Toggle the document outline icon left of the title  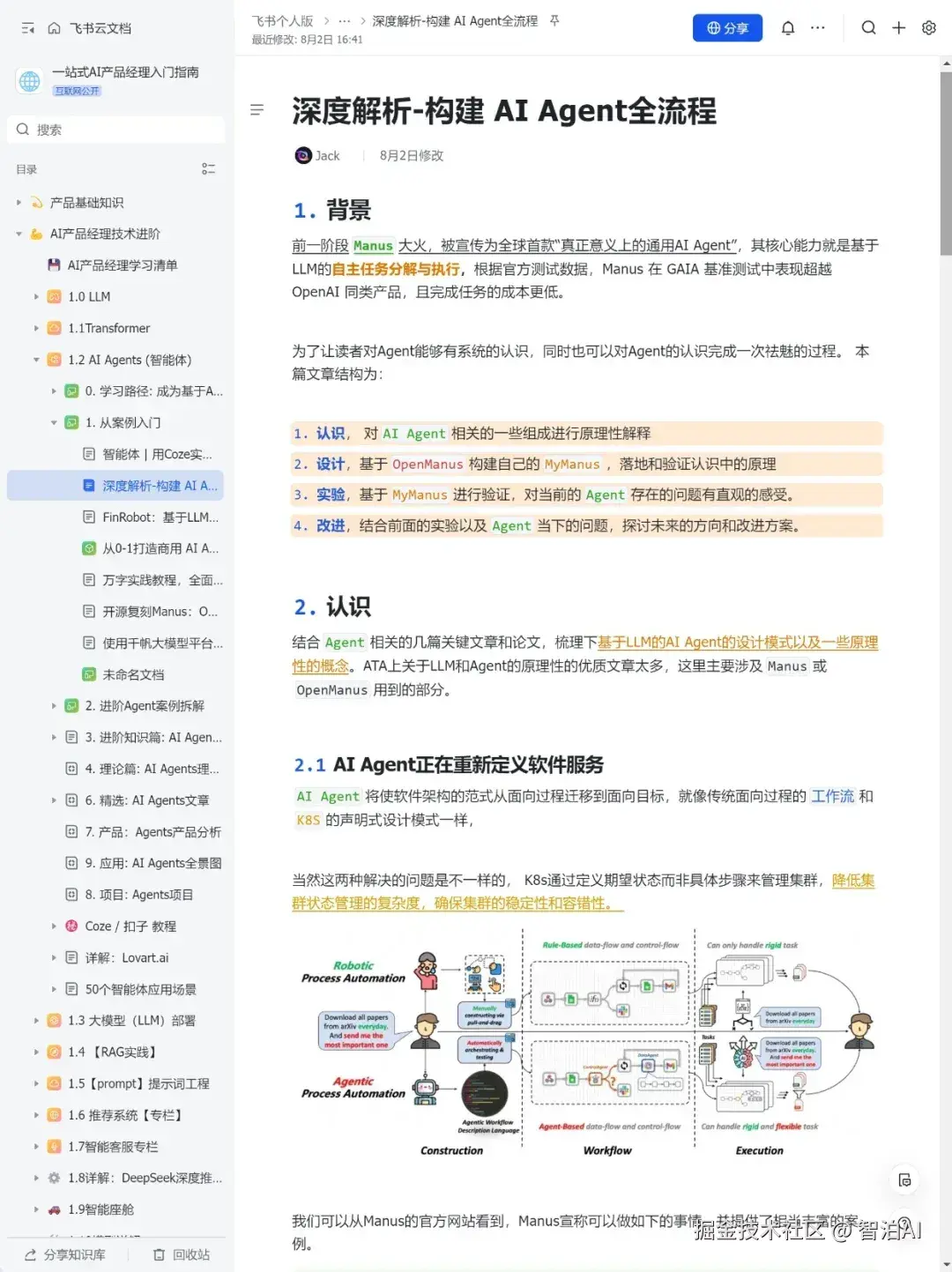[257, 110]
